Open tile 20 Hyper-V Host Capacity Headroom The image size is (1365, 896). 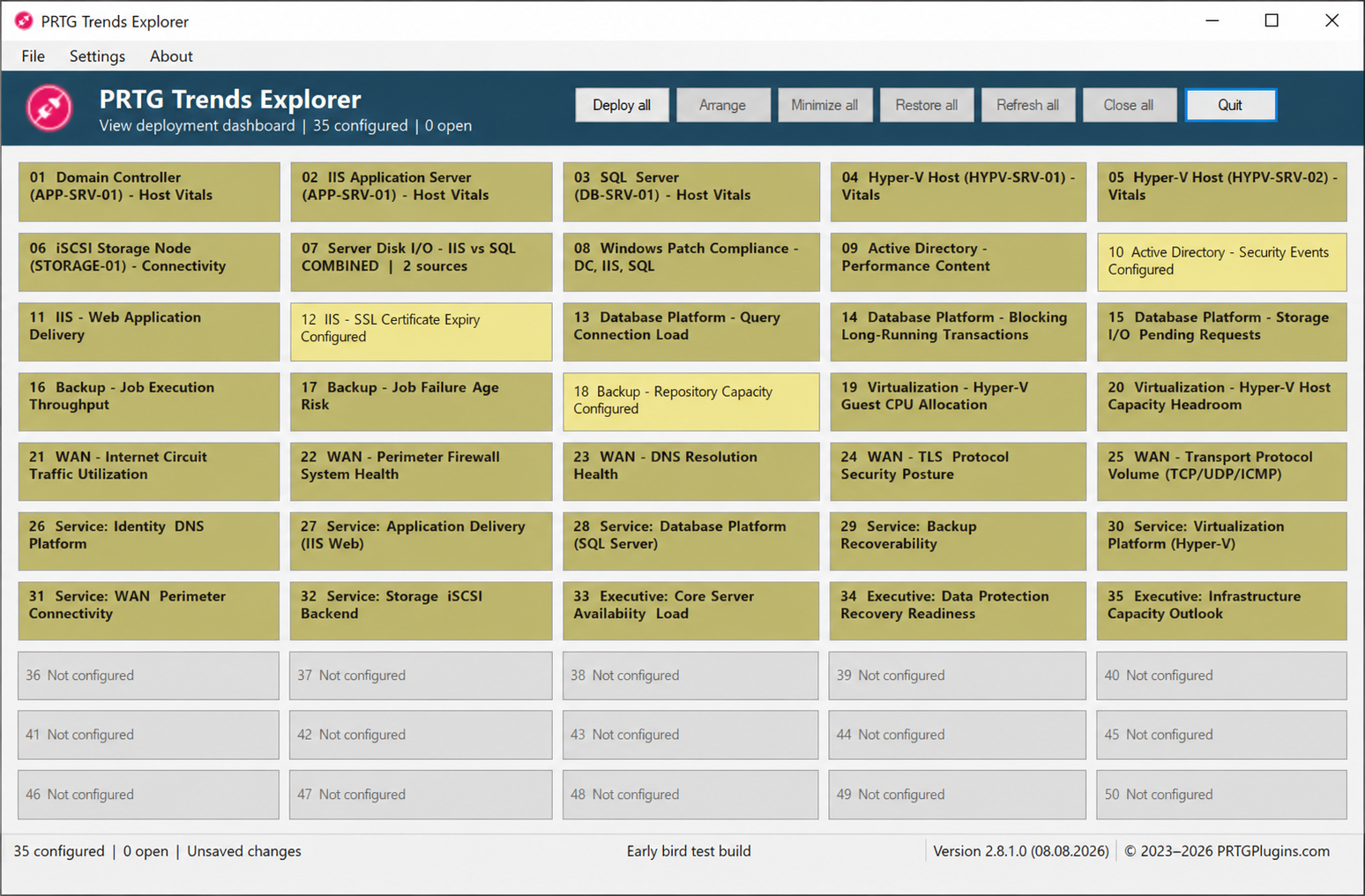1221,401
